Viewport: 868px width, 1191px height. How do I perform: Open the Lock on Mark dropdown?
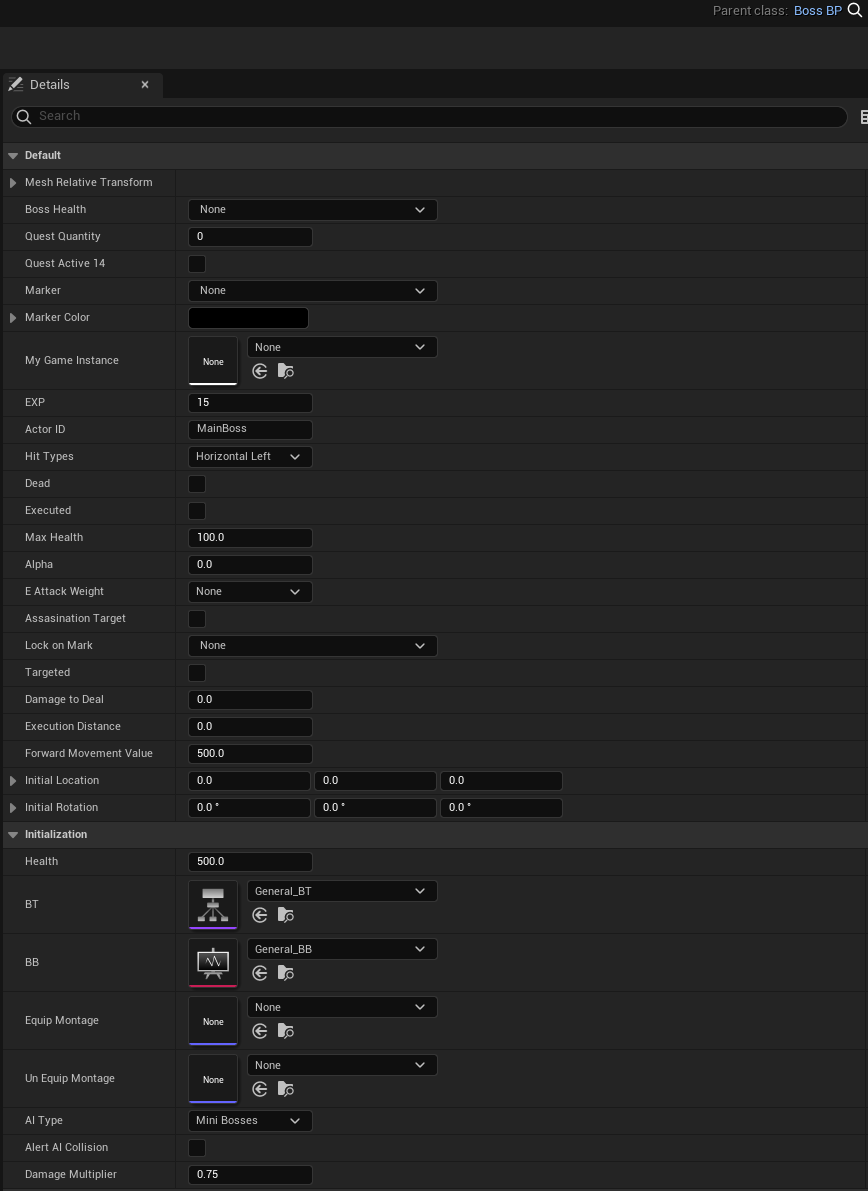[312, 646]
